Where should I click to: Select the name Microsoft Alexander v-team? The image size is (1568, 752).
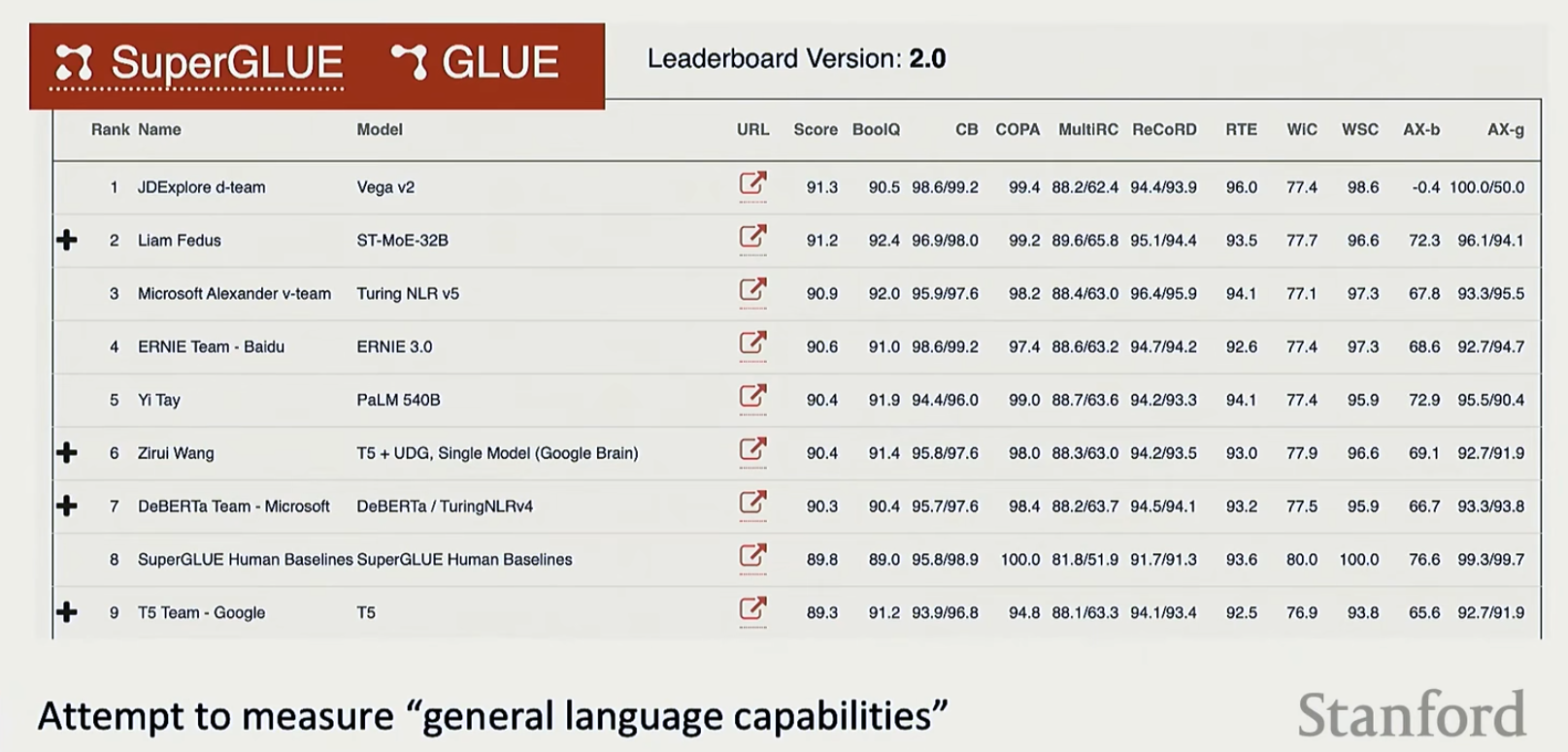point(234,293)
